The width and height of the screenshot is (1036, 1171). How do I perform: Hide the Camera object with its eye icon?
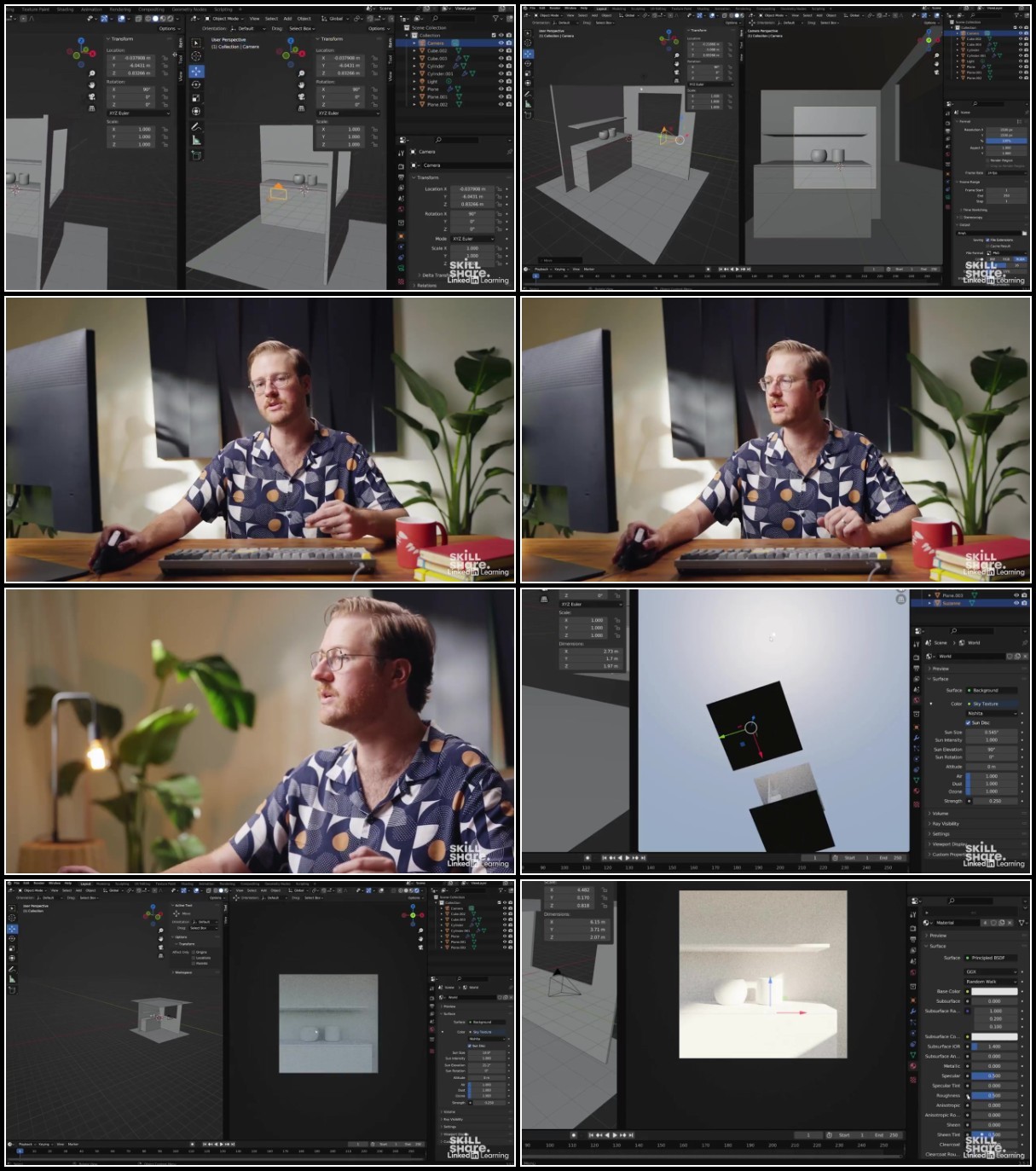click(501, 43)
